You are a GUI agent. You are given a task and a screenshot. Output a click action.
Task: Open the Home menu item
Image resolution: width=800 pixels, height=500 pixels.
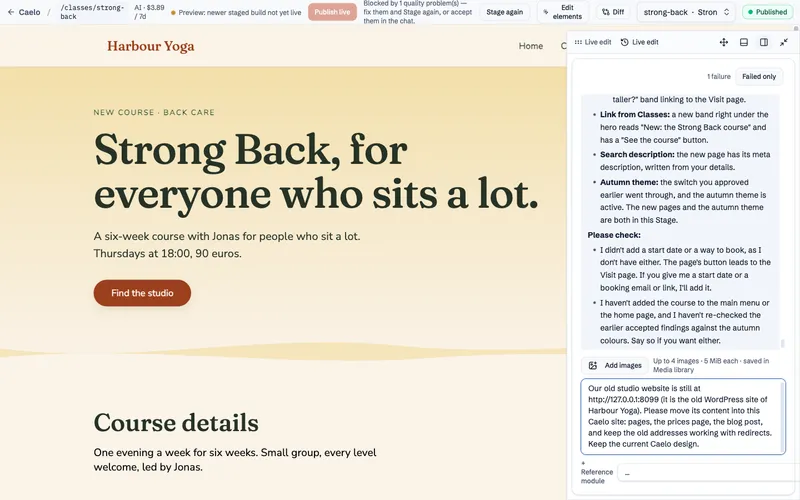point(531,46)
